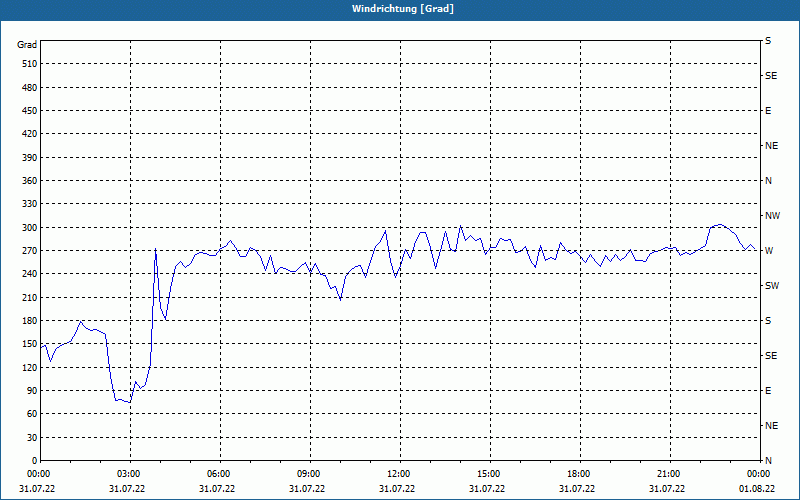Click the 450 degree axis label
Screen dimensions: 800x500
(30, 111)
